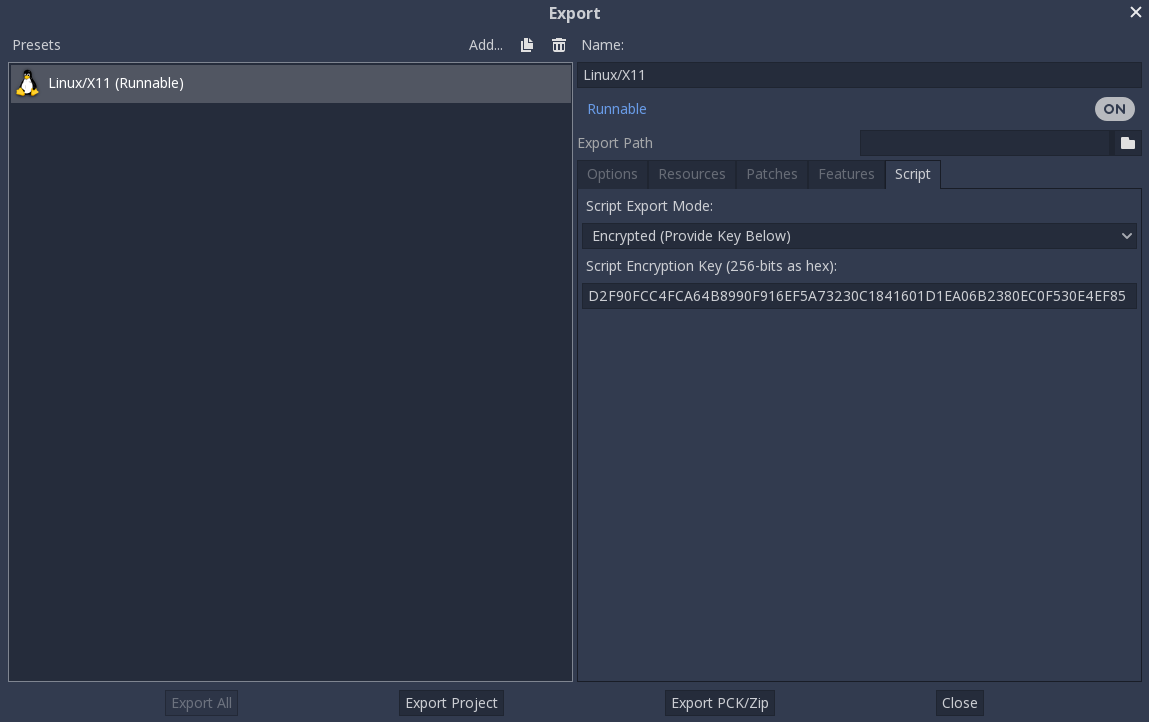1149x722 pixels.
Task: Open the Script Export Mode dropdown
Action: point(859,236)
